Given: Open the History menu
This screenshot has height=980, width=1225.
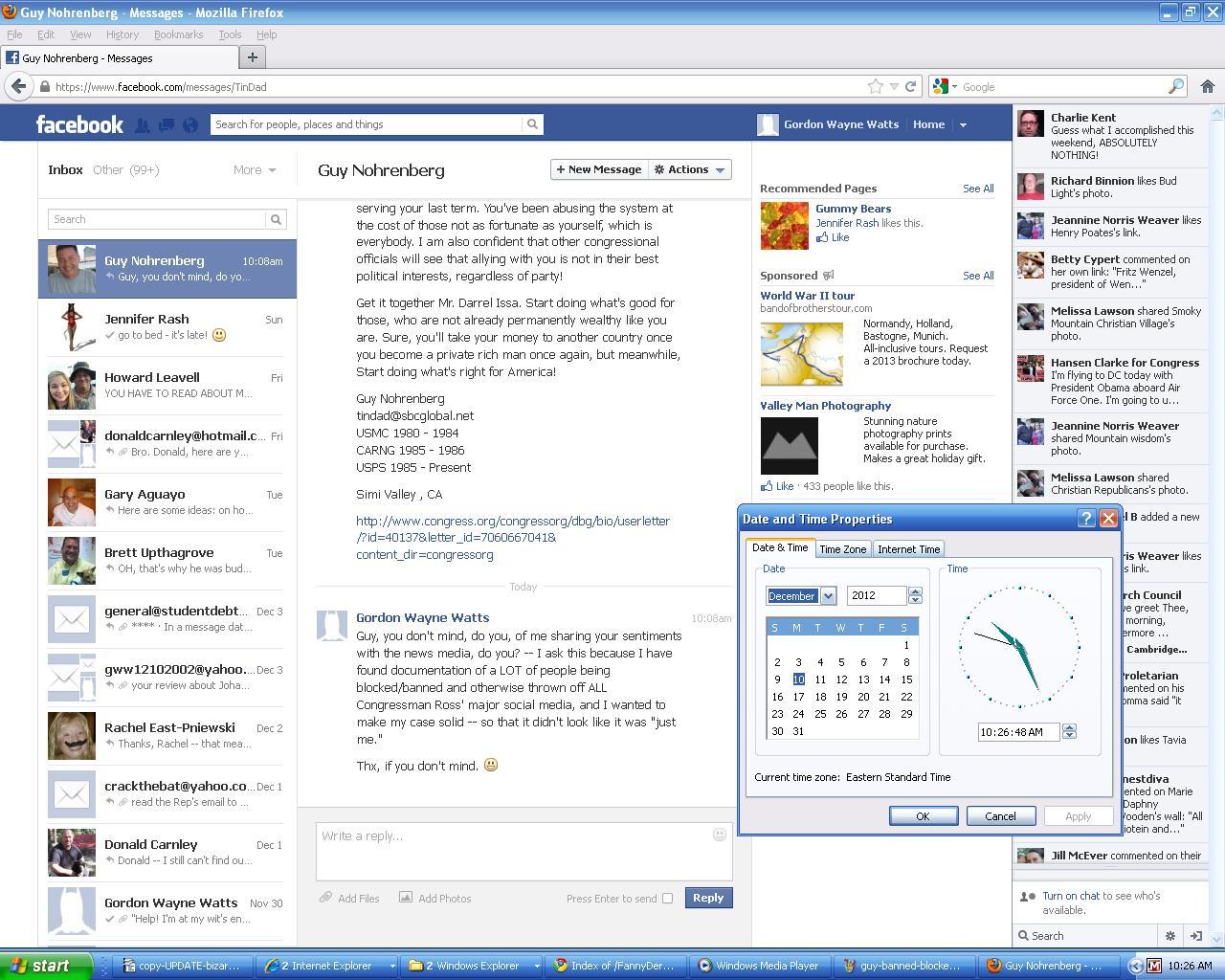Looking at the screenshot, I should click(122, 33).
